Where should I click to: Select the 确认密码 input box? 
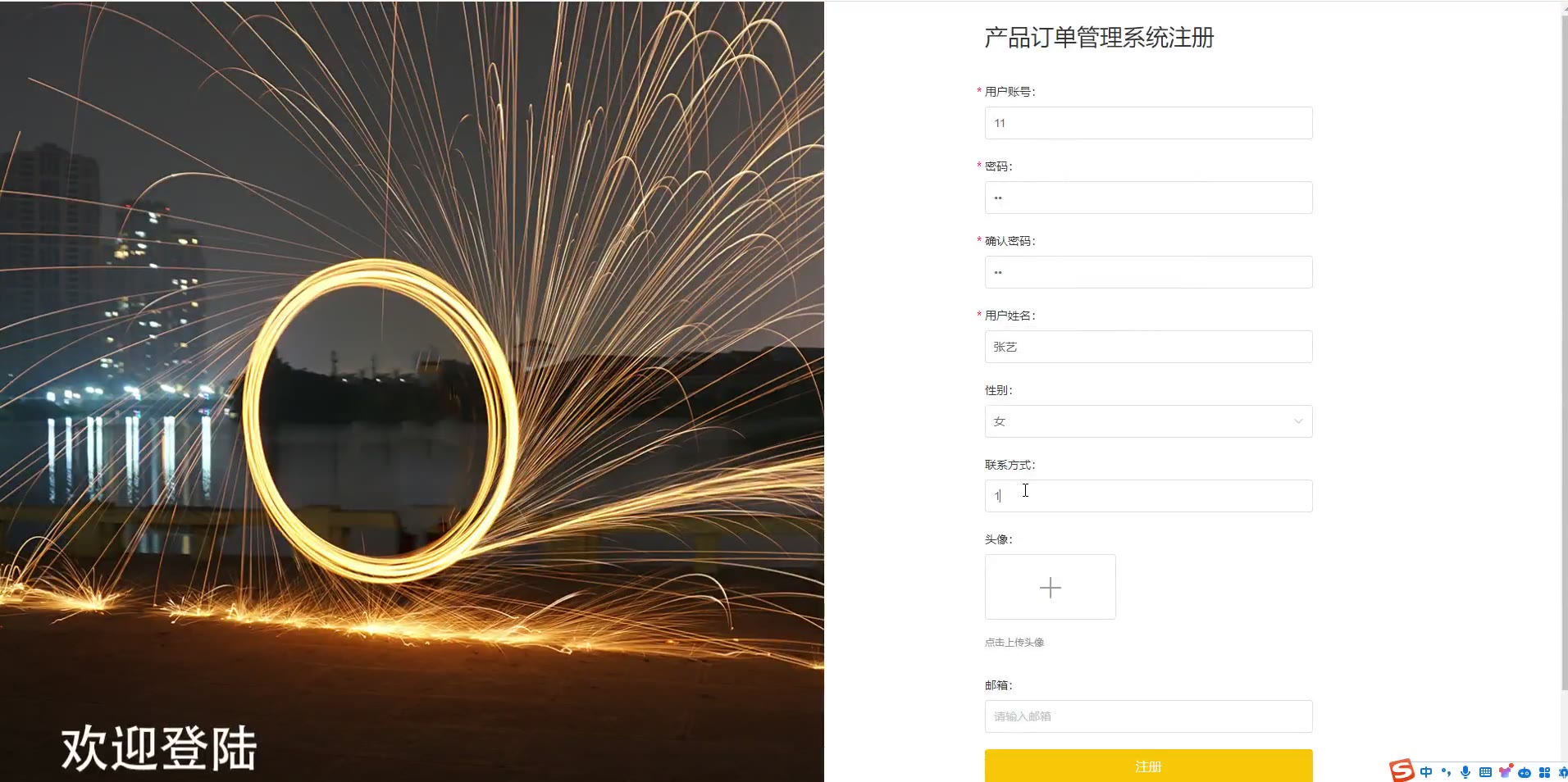click(1148, 272)
